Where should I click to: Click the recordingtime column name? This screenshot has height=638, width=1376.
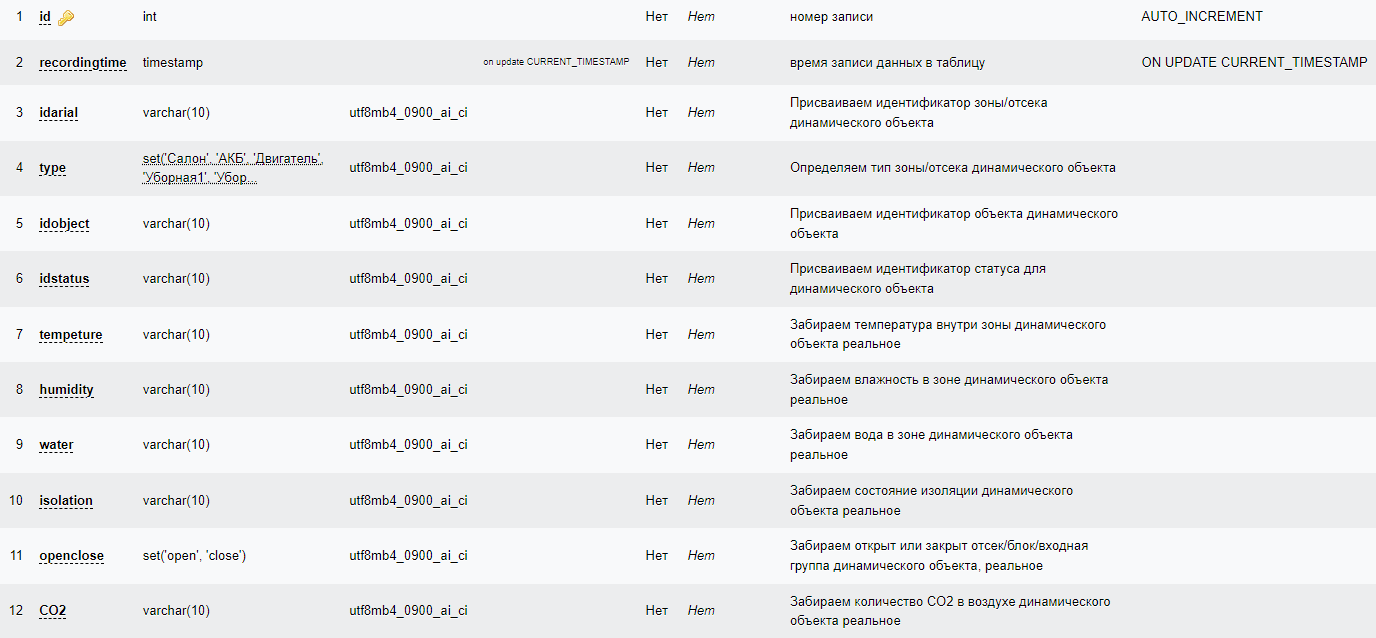[83, 62]
